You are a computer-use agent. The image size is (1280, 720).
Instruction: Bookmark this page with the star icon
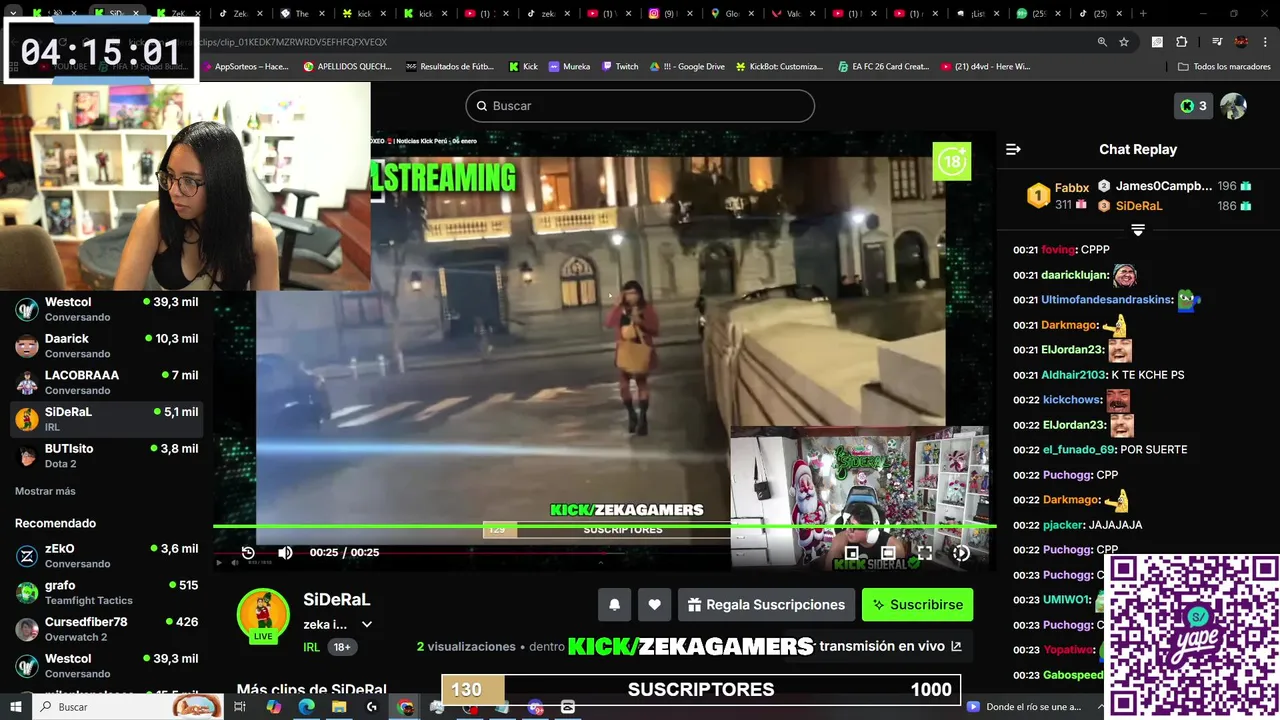[1124, 42]
